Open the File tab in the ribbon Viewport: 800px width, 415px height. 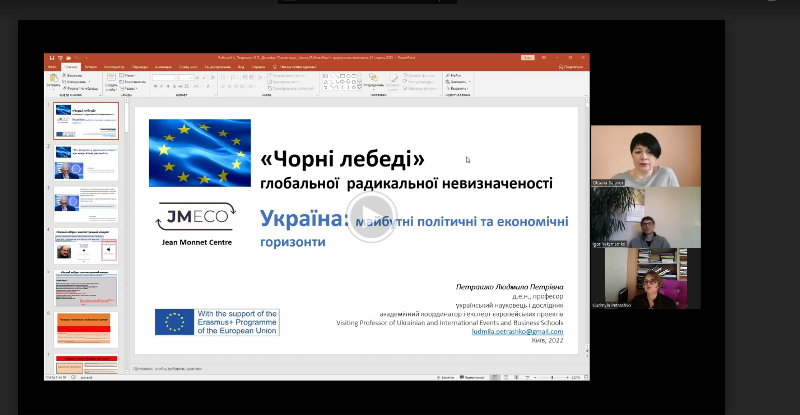54,67
